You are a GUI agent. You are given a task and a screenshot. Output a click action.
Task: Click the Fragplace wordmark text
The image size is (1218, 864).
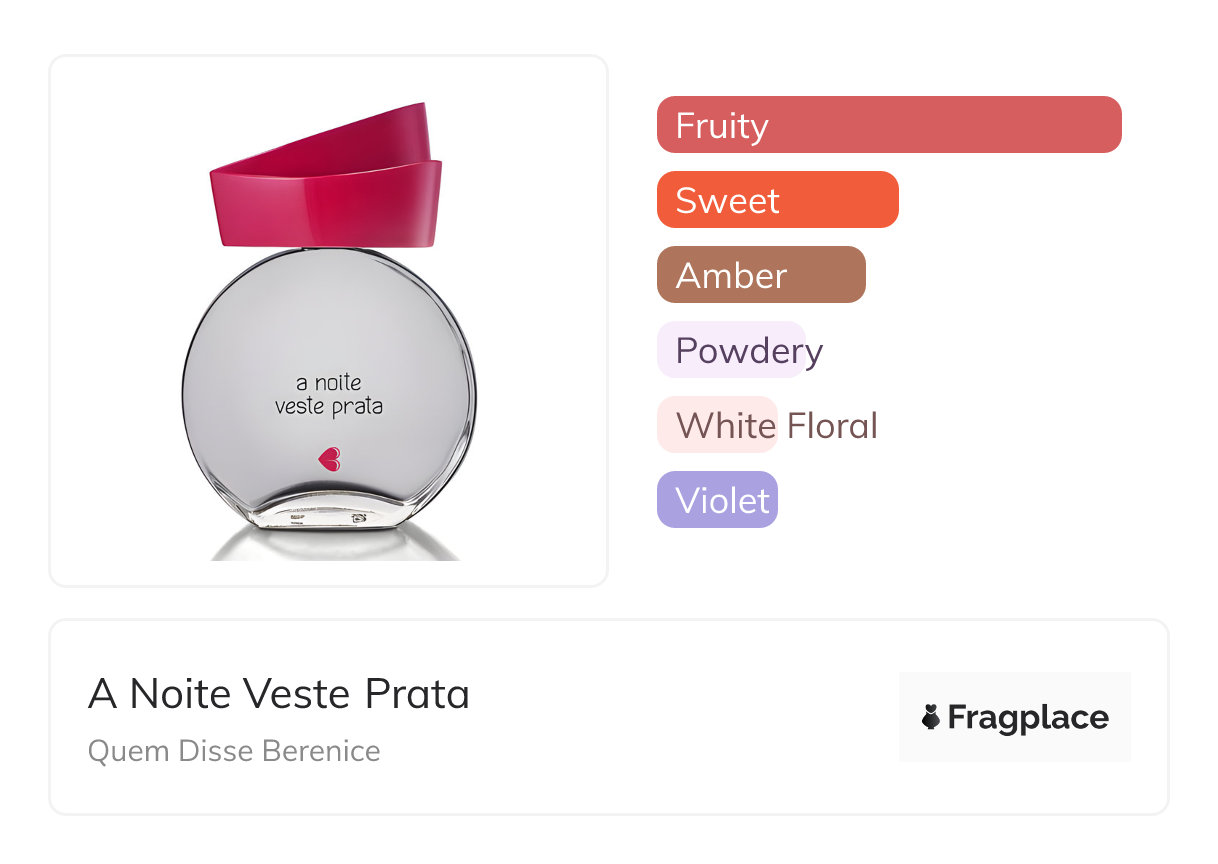pyautogui.click(x=1028, y=718)
